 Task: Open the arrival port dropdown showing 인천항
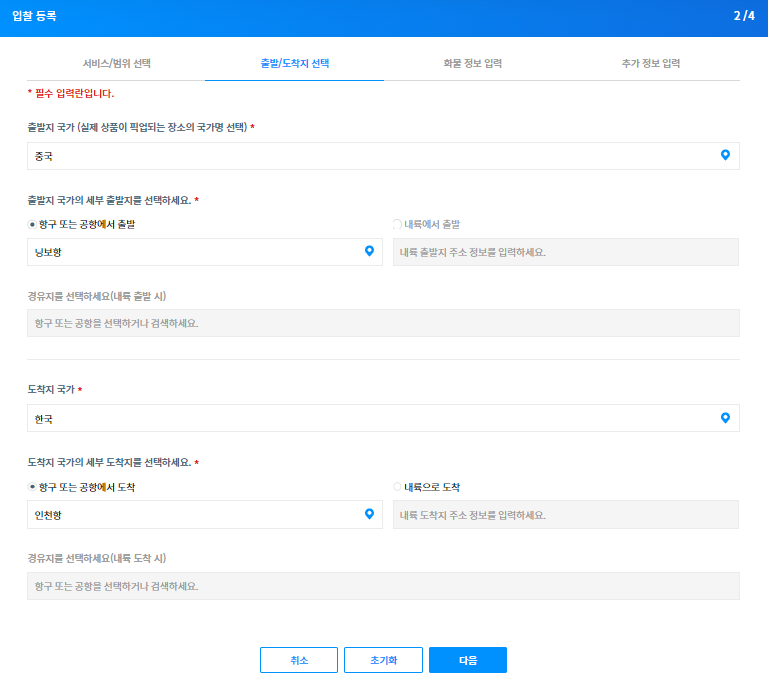[x=205, y=515]
